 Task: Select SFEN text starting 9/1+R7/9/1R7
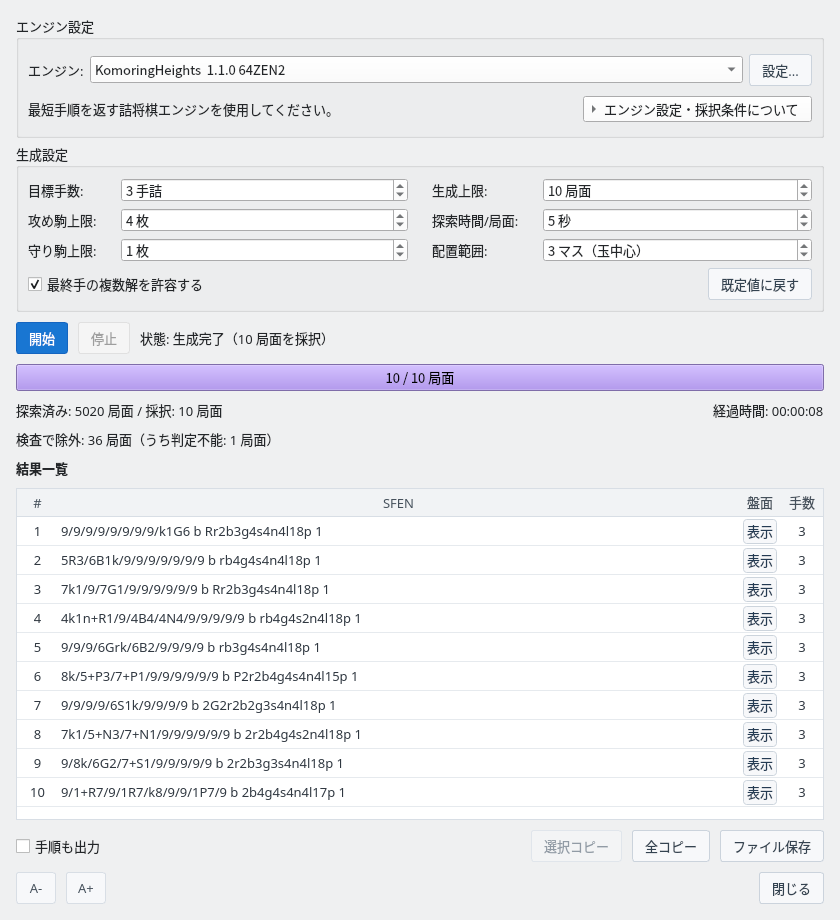pos(203,793)
